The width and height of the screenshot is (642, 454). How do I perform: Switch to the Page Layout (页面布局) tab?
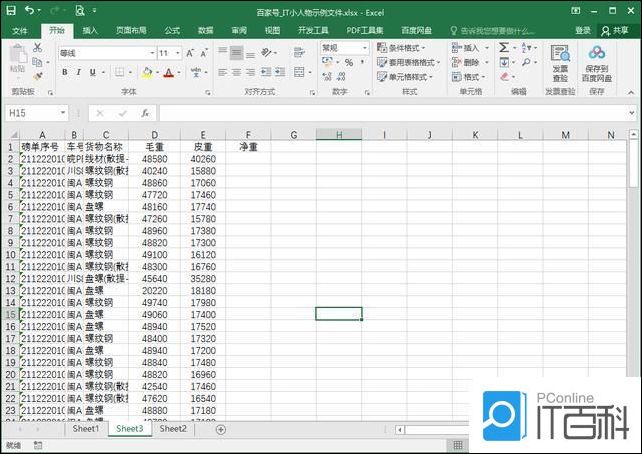click(131, 30)
